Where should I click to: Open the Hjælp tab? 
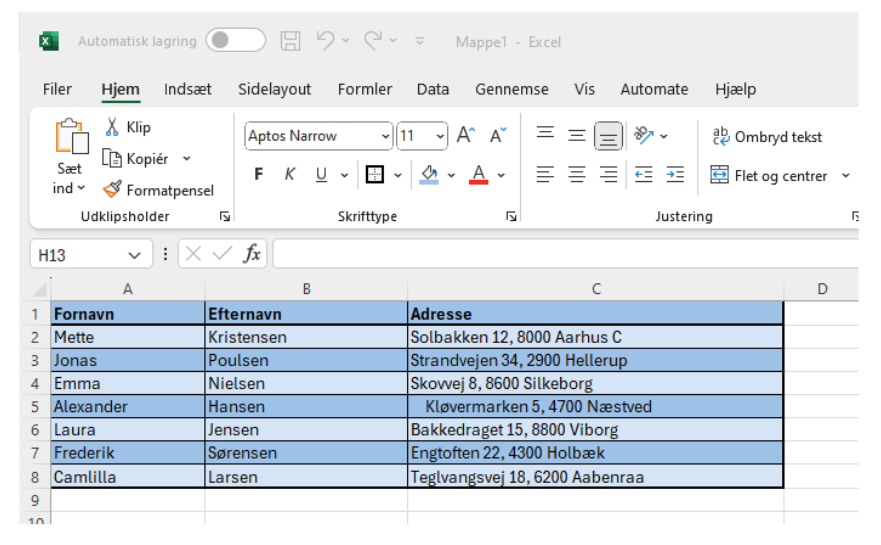tap(735, 89)
